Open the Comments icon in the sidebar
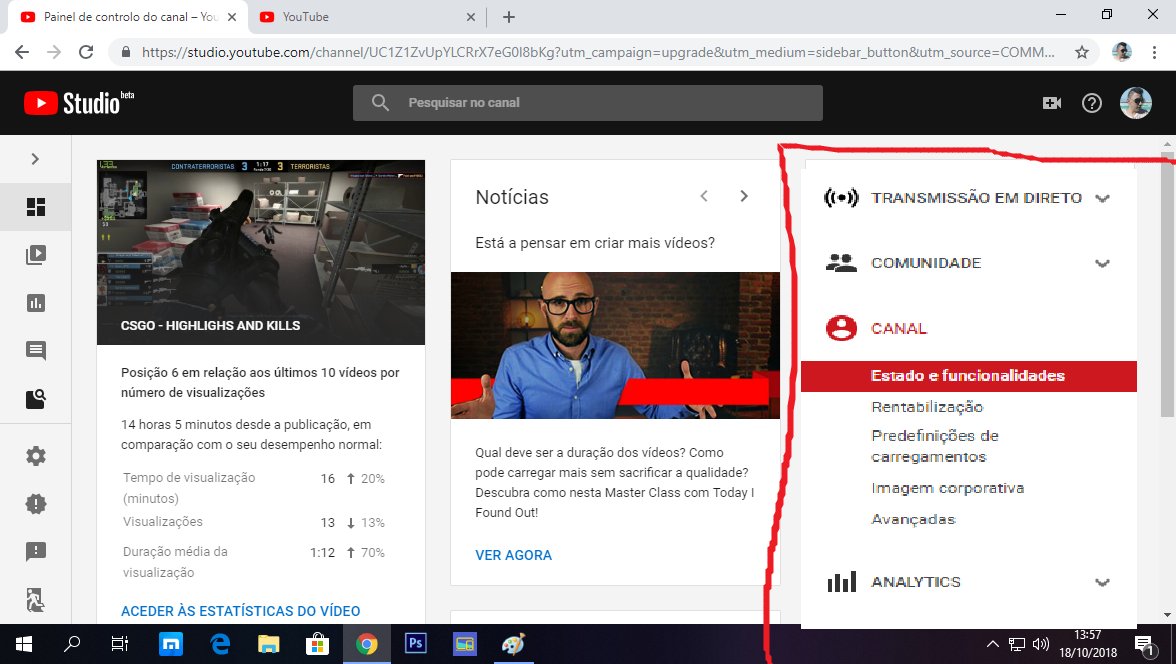The height and width of the screenshot is (664, 1176). pos(35,350)
